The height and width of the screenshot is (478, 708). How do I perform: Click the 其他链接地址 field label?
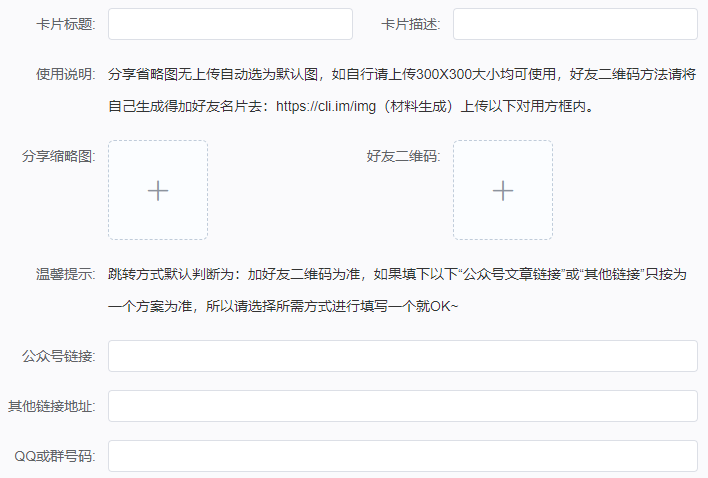(x=52, y=406)
